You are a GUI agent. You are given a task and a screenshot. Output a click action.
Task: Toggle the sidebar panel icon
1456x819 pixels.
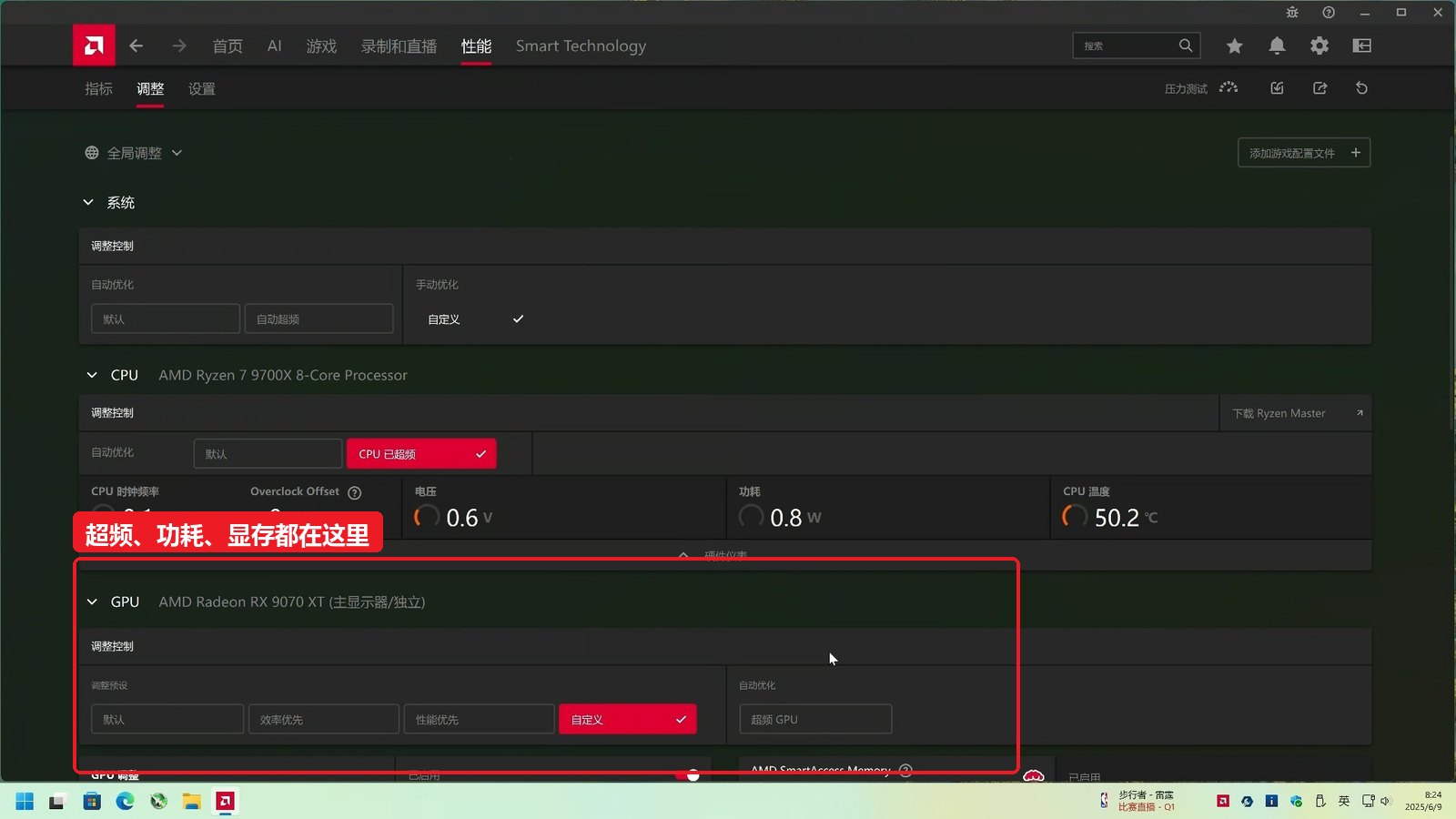click(1362, 45)
